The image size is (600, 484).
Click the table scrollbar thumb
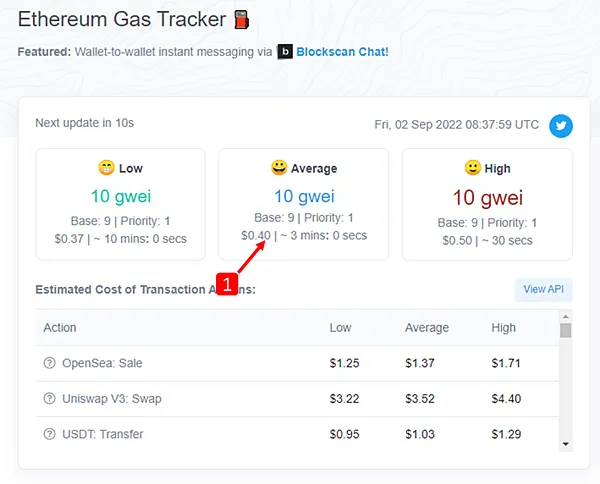pyautogui.click(x=565, y=331)
